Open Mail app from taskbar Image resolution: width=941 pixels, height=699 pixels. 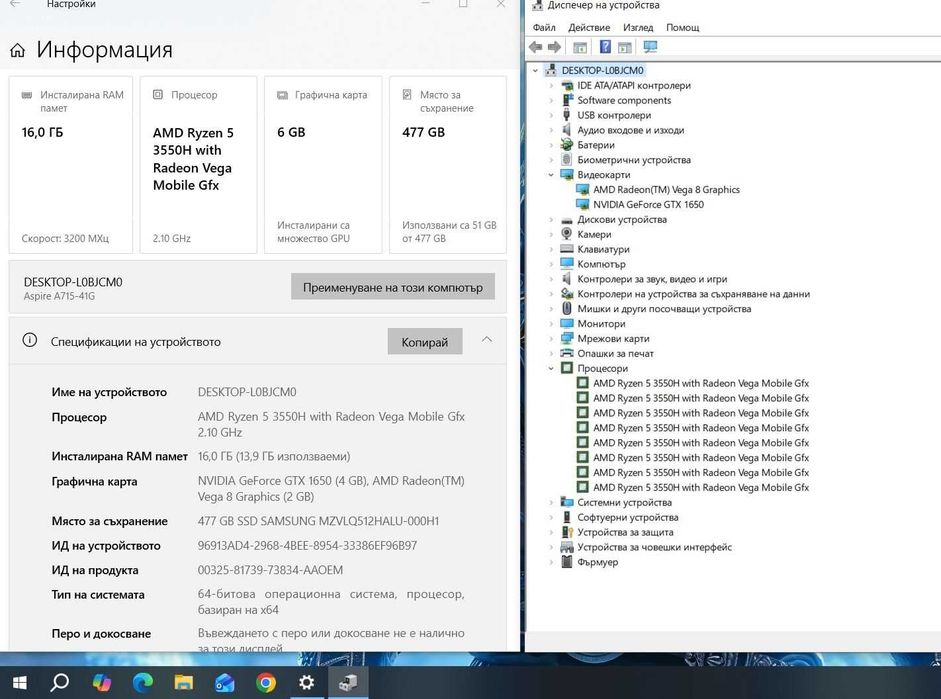click(224, 683)
